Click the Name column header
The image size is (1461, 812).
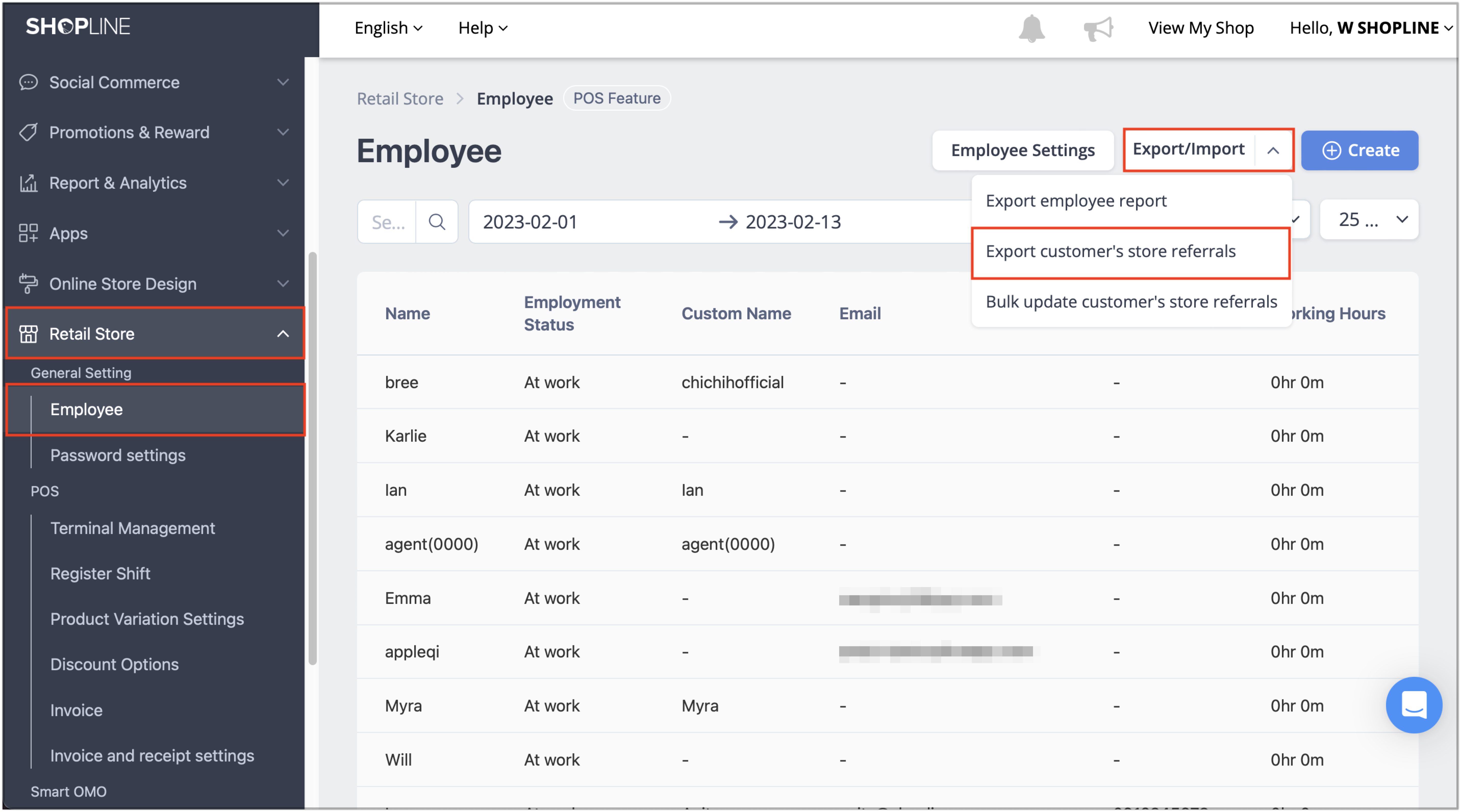407,314
